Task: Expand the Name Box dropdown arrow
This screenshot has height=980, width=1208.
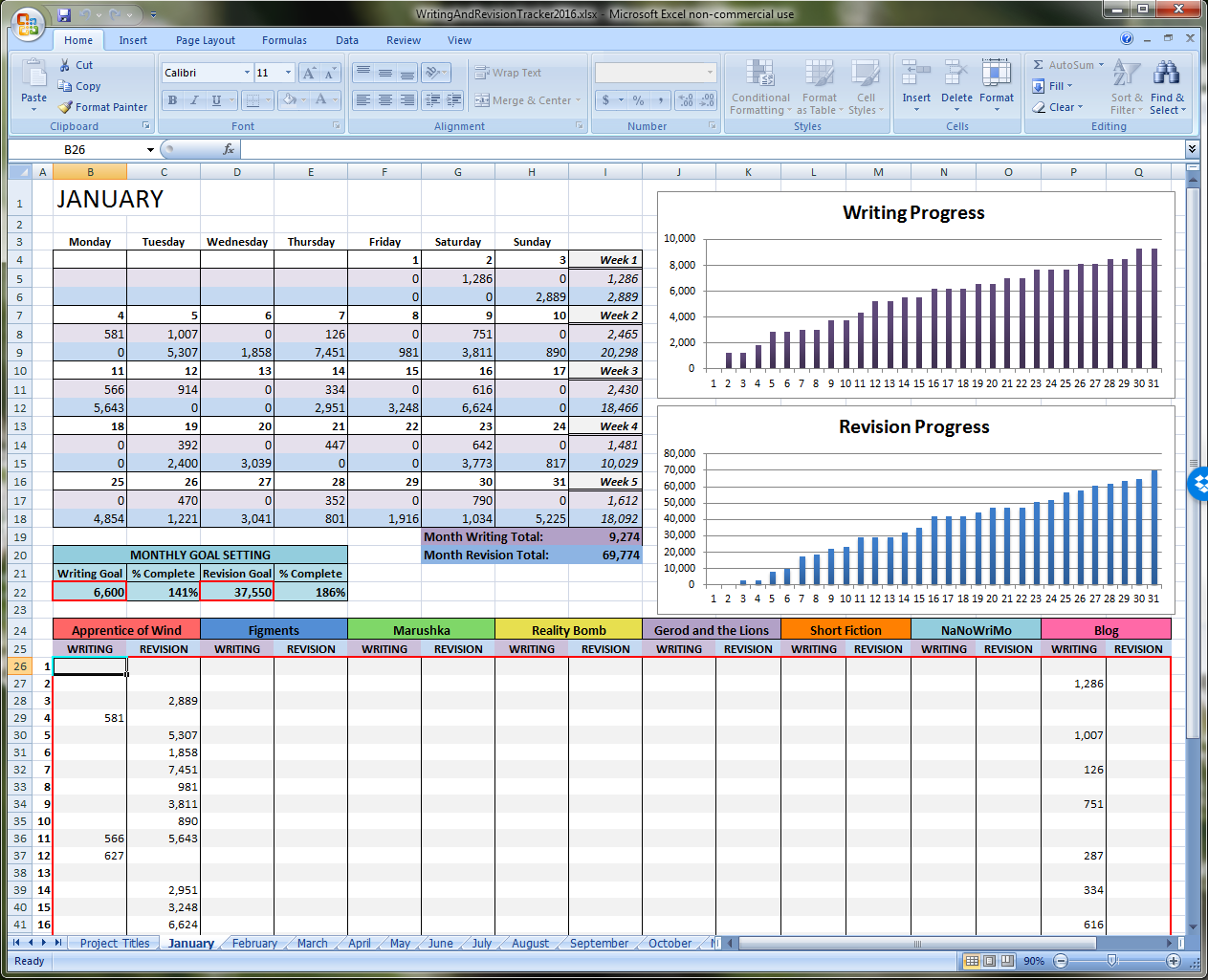Action: (150, 150)
